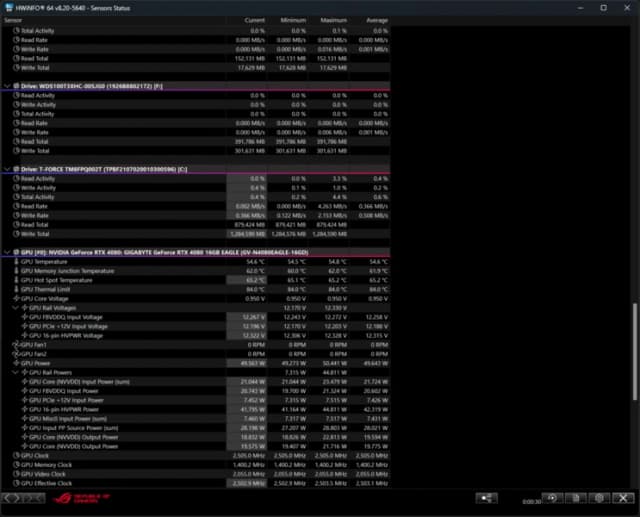Click the Republic of Gamers logo
The width and height of the screenshot is (640, 517).
pos(82,498)
